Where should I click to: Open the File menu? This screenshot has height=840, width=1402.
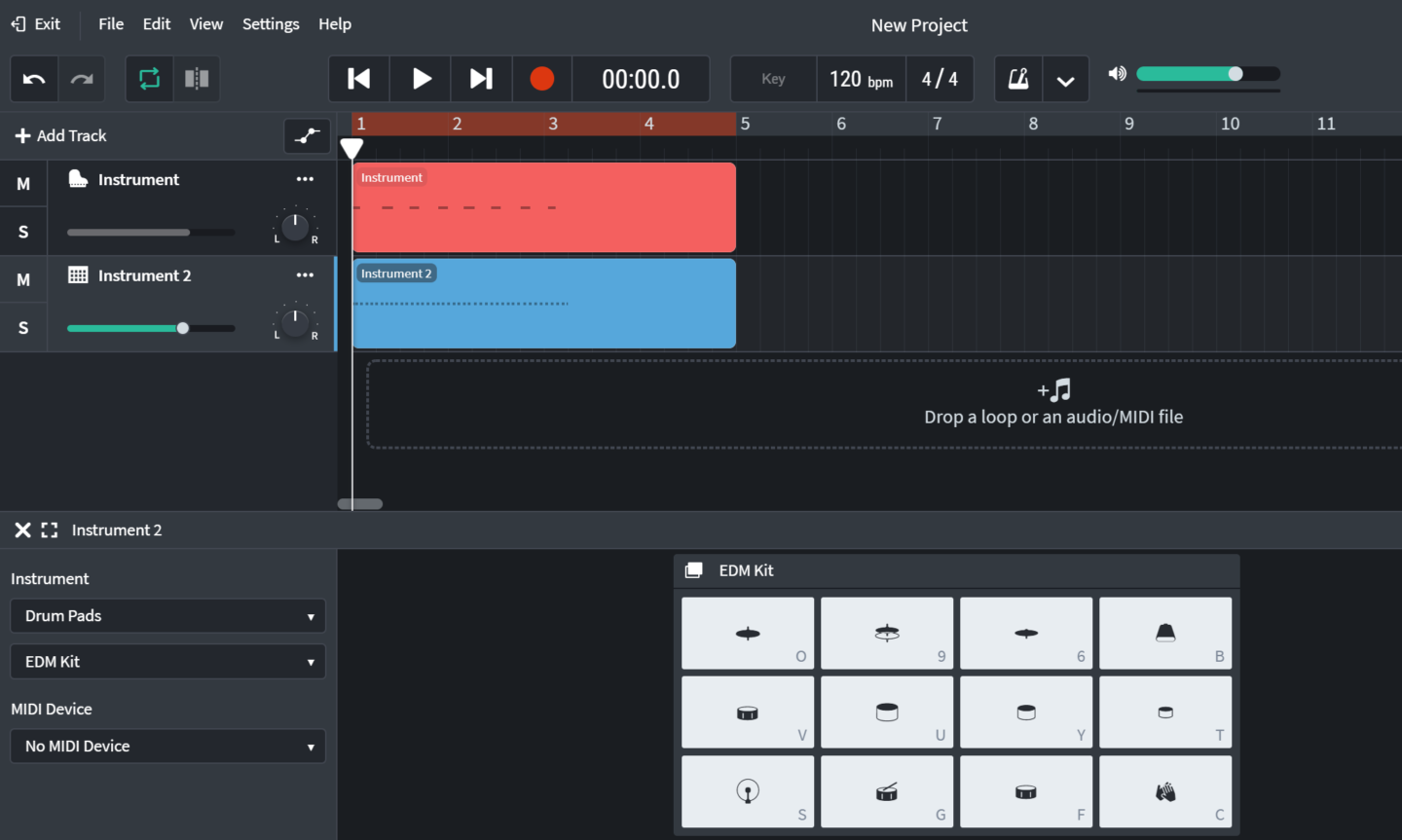111,24
